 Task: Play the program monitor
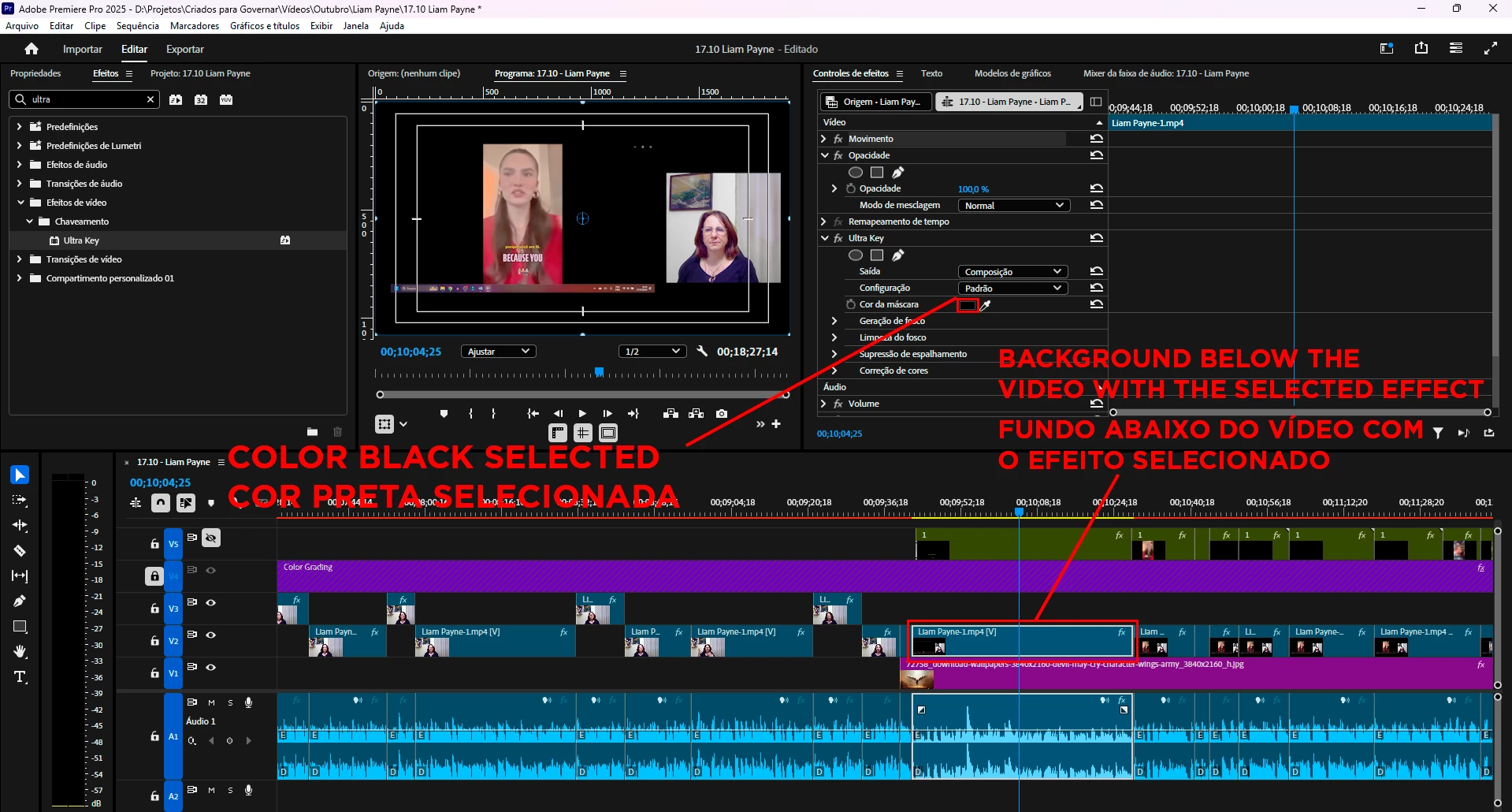(582, 413)
